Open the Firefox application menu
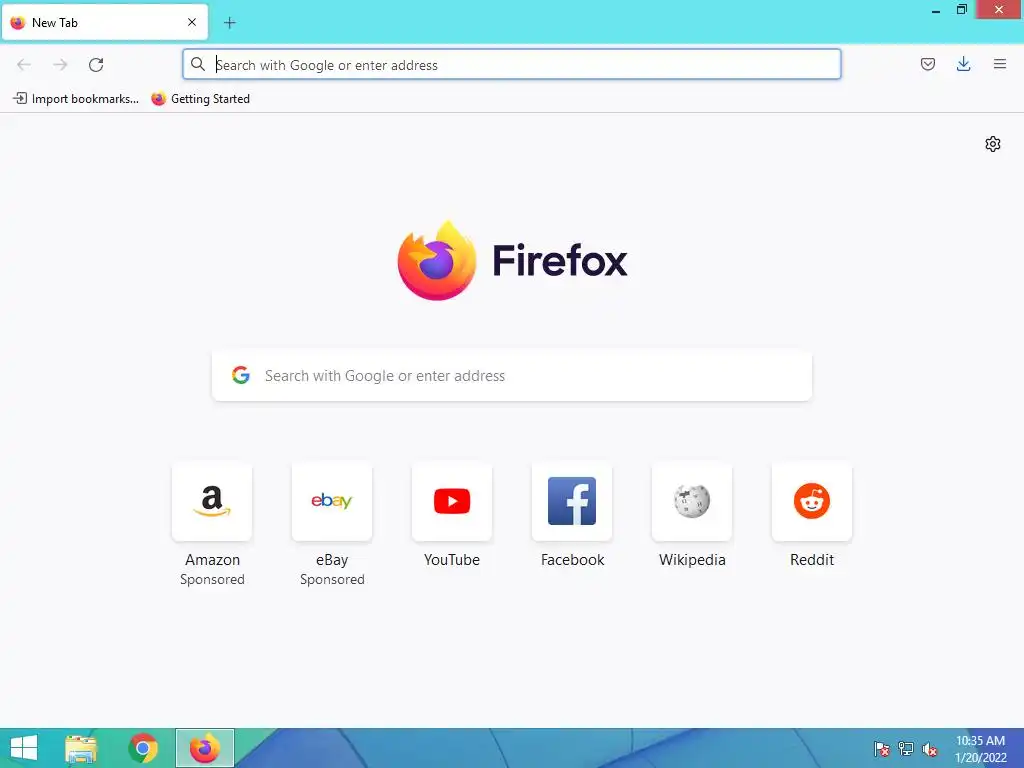The image size is (1024, 768). [999, 64]
